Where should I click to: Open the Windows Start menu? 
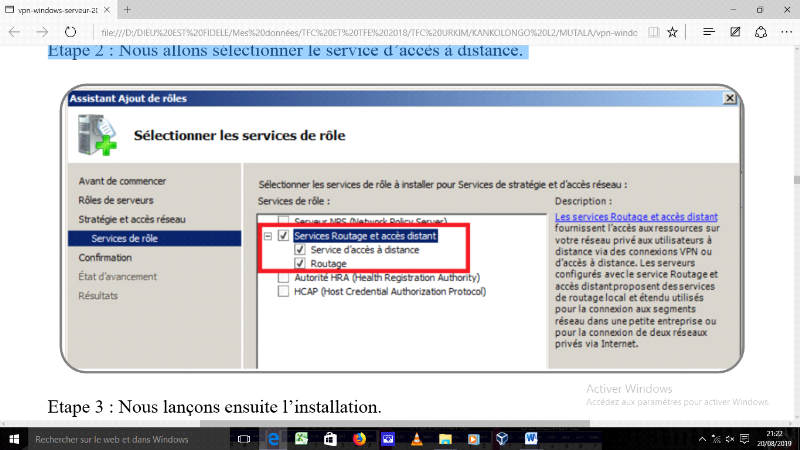point(14,439)
